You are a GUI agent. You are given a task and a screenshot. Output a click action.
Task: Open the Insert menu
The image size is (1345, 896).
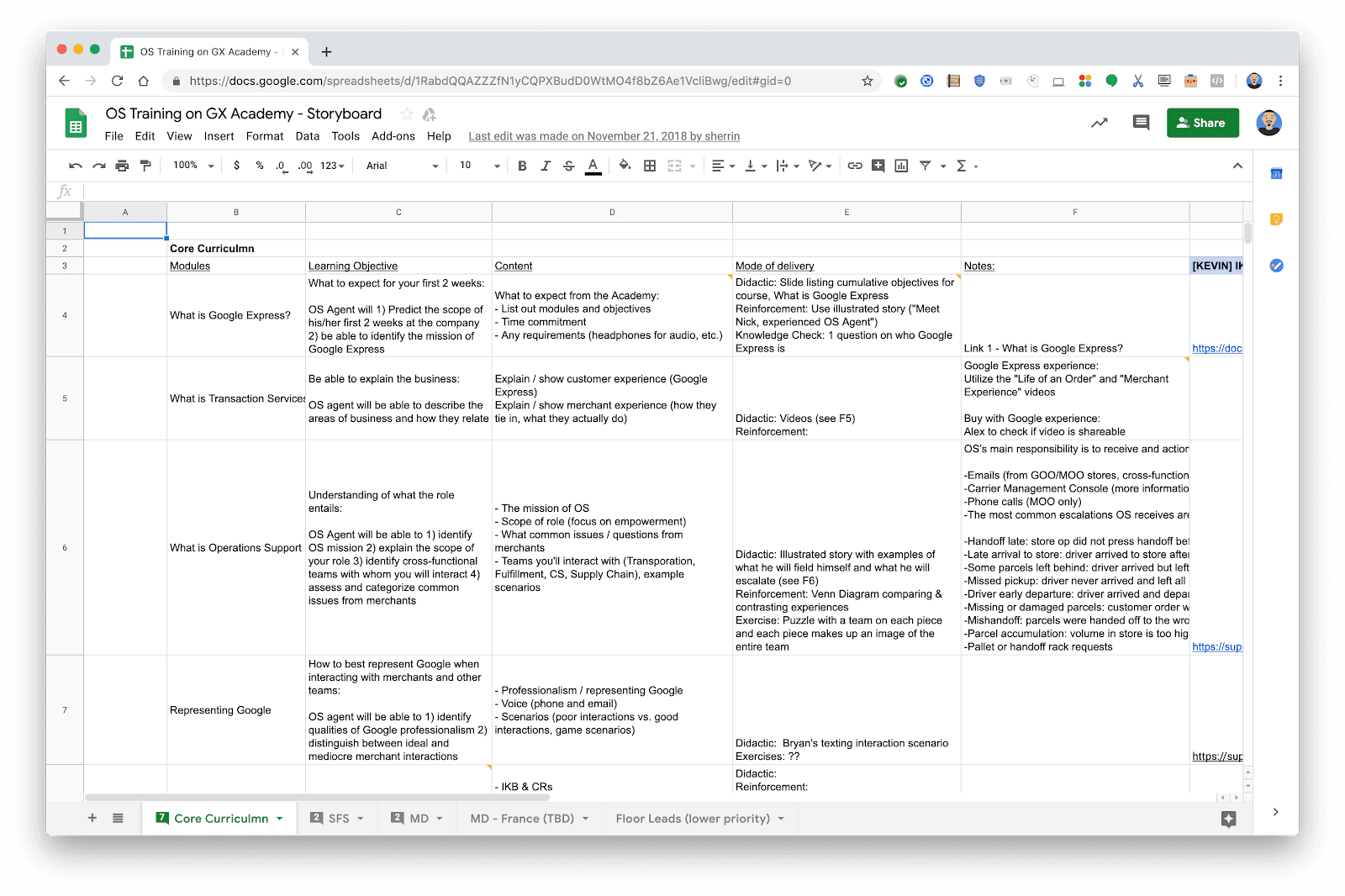(219, 136)
